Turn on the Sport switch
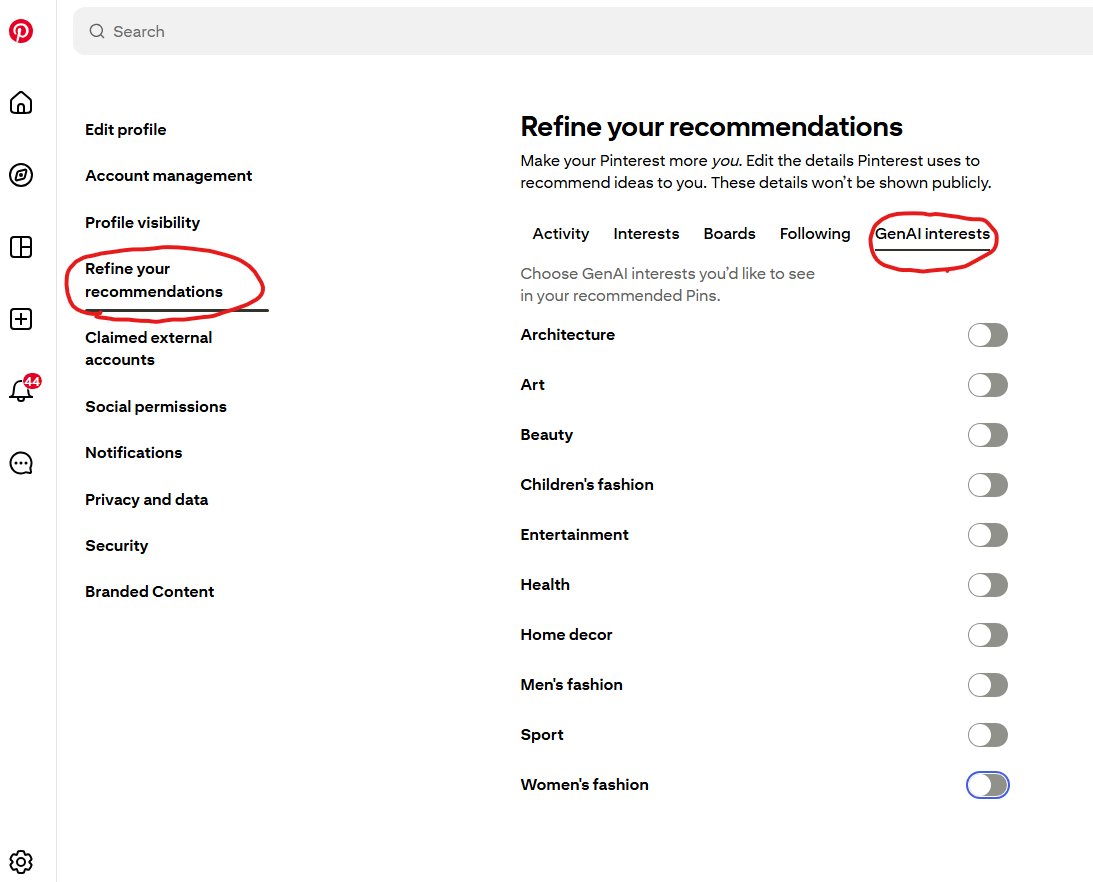The width and height of the screenshot is (1093, 882). (x=987, y=735)
